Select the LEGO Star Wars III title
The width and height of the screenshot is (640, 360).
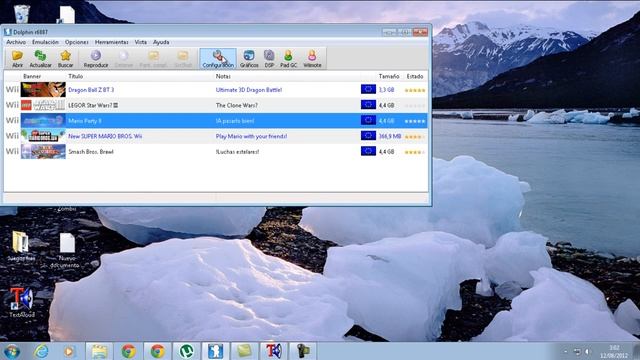(x=93, y=105)
